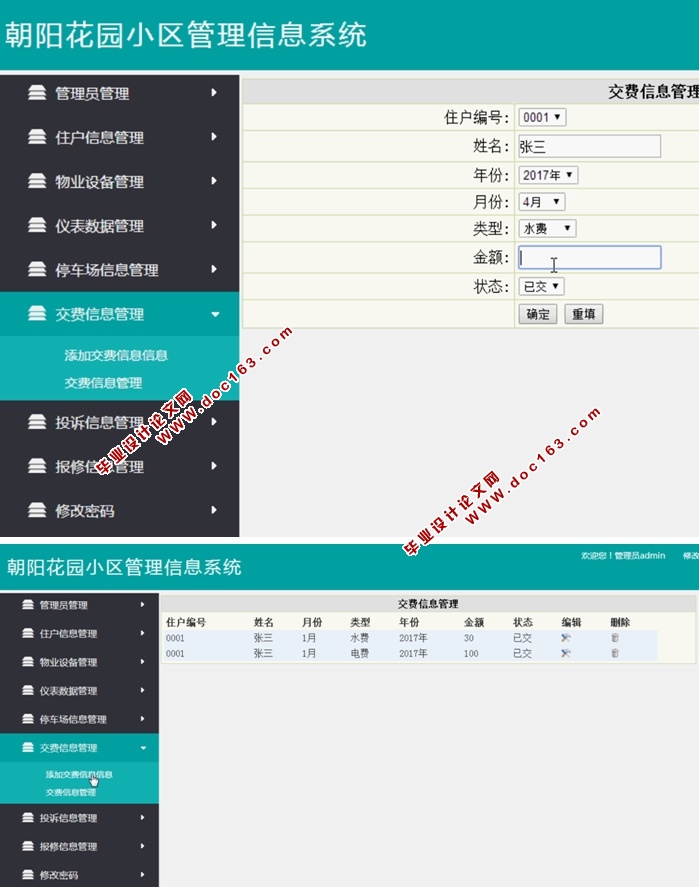699x887 pixels.
Task: Click amount cell 100 in table
Action: [471, 653]
